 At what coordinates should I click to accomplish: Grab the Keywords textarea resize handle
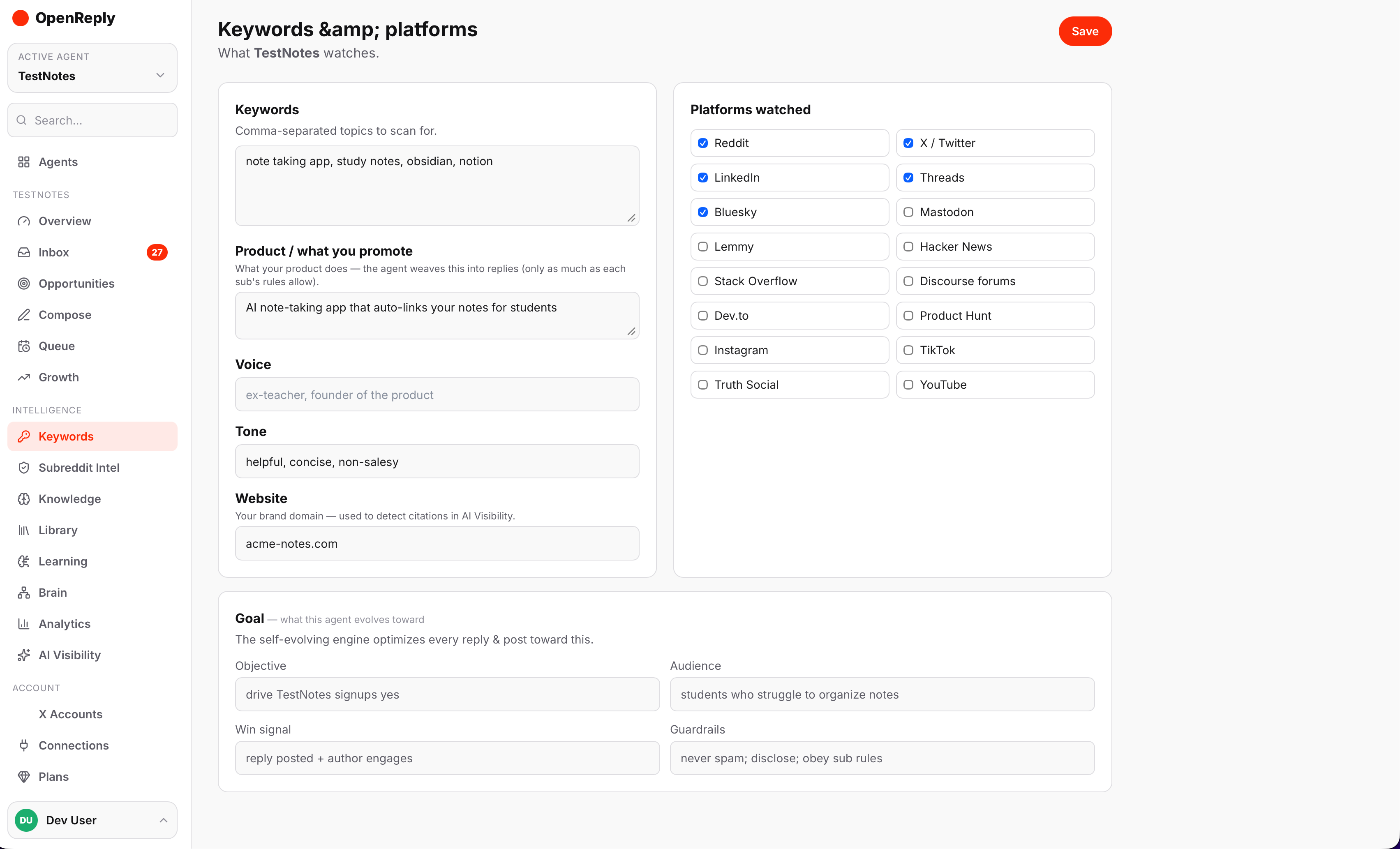pyautogui.click(x=631, y=218)
